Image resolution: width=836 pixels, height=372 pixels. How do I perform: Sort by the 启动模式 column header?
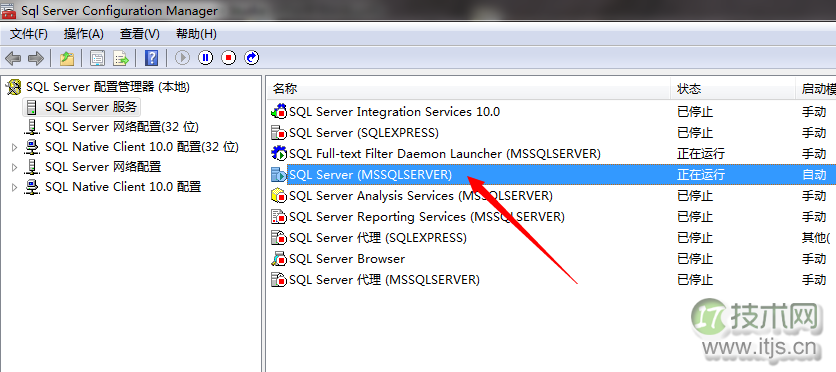coord(816,88)
